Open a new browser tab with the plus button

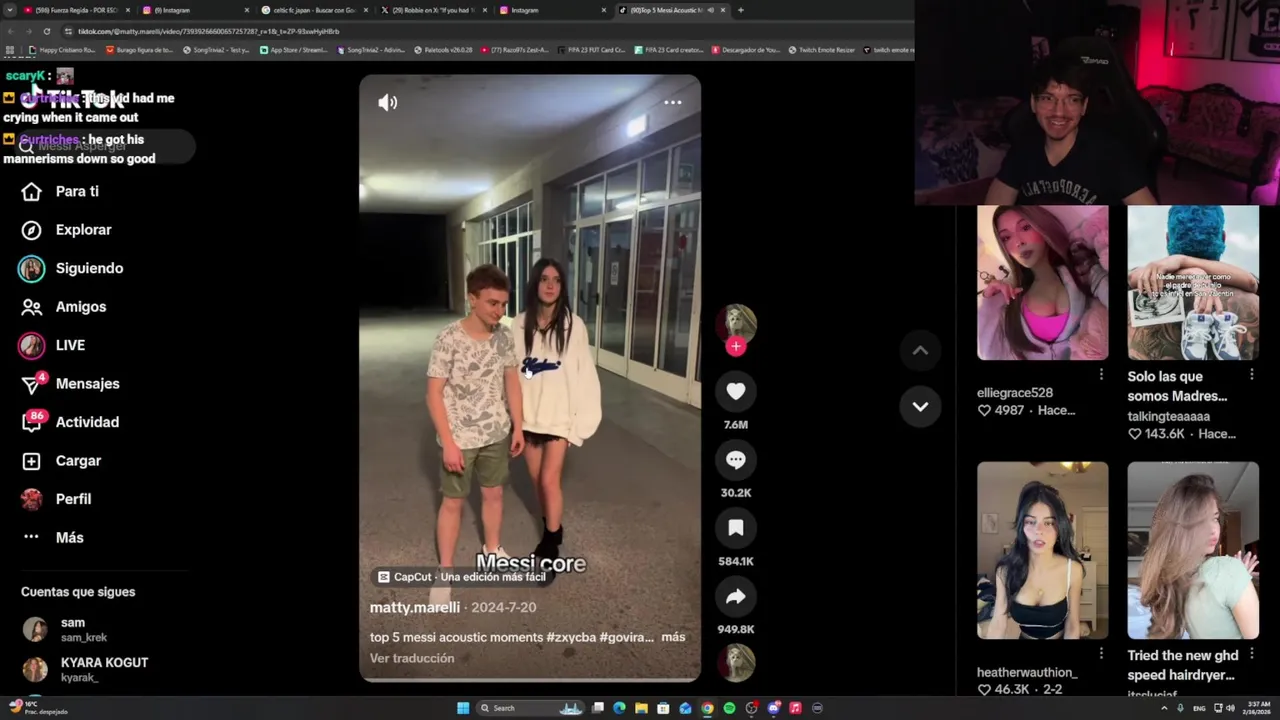[x=740, y=10]
